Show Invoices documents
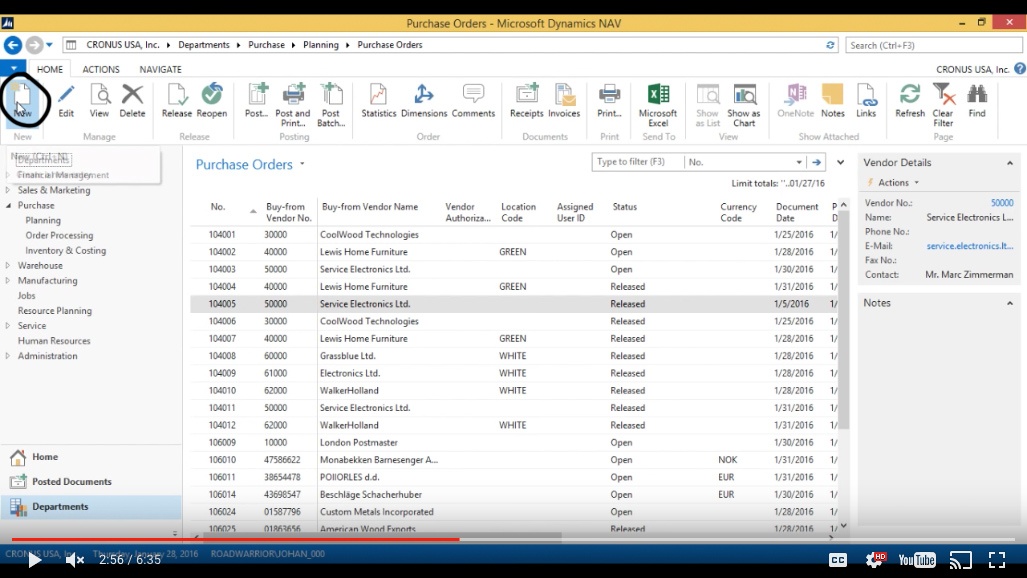The image size is (1027, 578). pos(564,100)
